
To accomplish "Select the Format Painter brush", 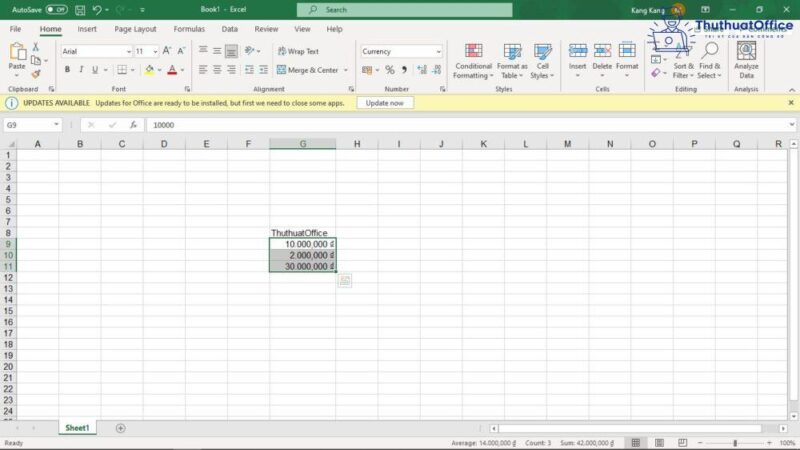I will (36, 74).
